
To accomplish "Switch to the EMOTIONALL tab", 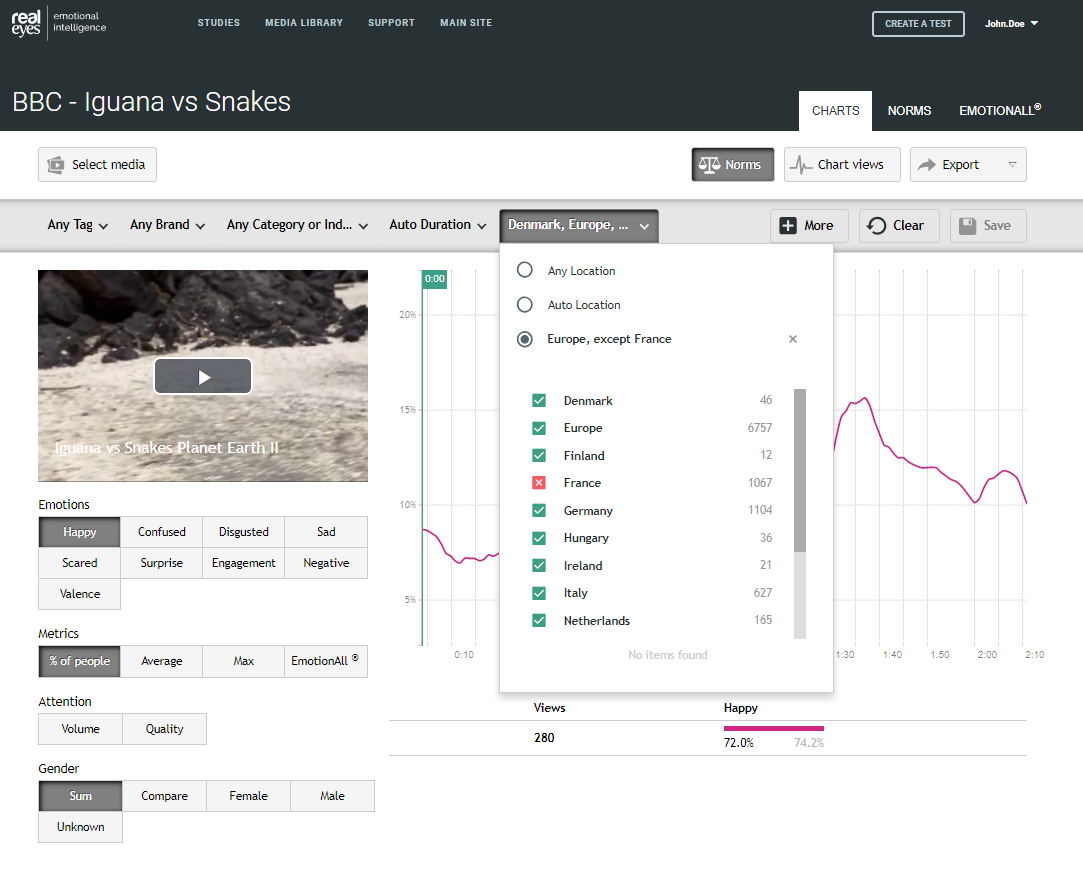I will (x=999, y=110).
